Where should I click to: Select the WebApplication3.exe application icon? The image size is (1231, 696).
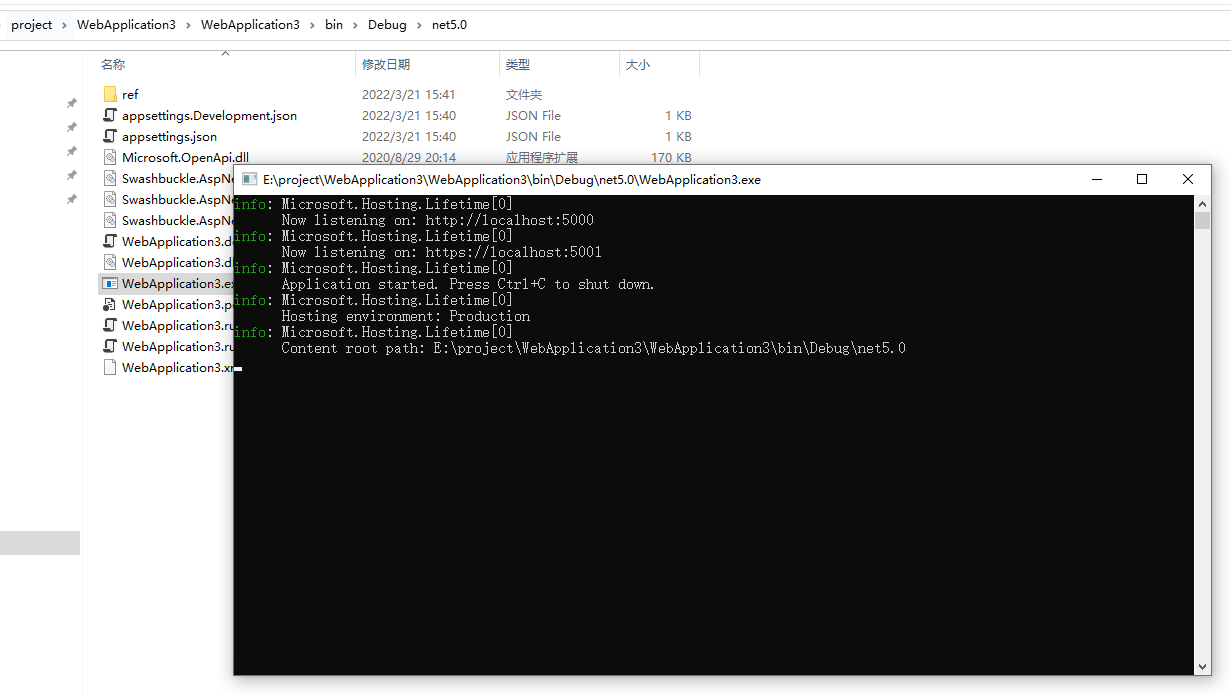(110, 283)
